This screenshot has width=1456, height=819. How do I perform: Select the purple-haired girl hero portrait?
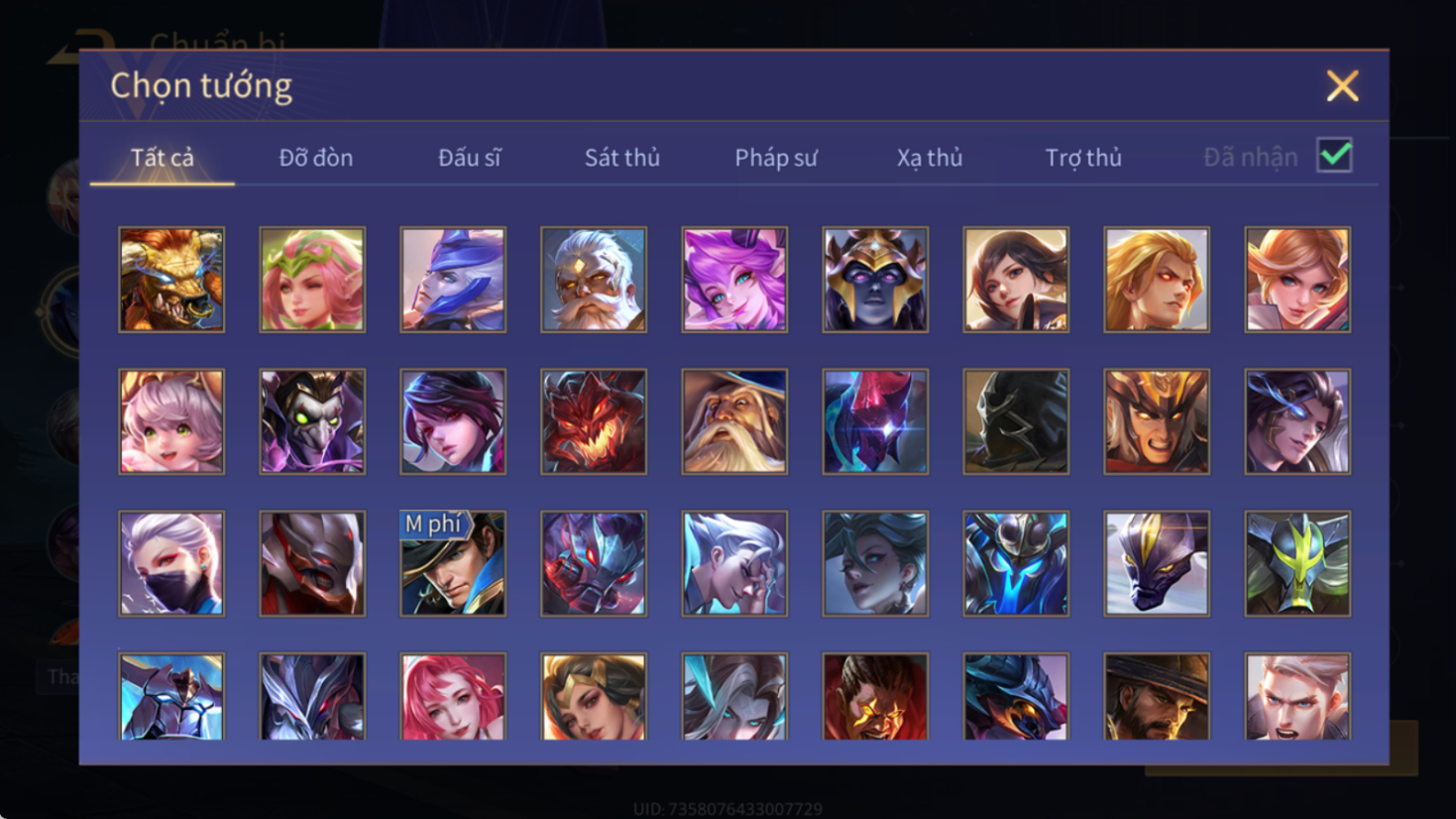pyautogui.click(x=734, y=280)
